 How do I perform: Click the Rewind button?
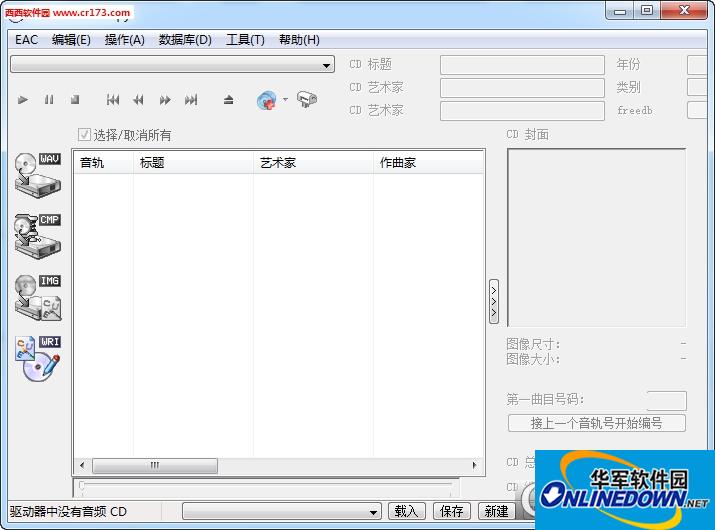[139, 99]
